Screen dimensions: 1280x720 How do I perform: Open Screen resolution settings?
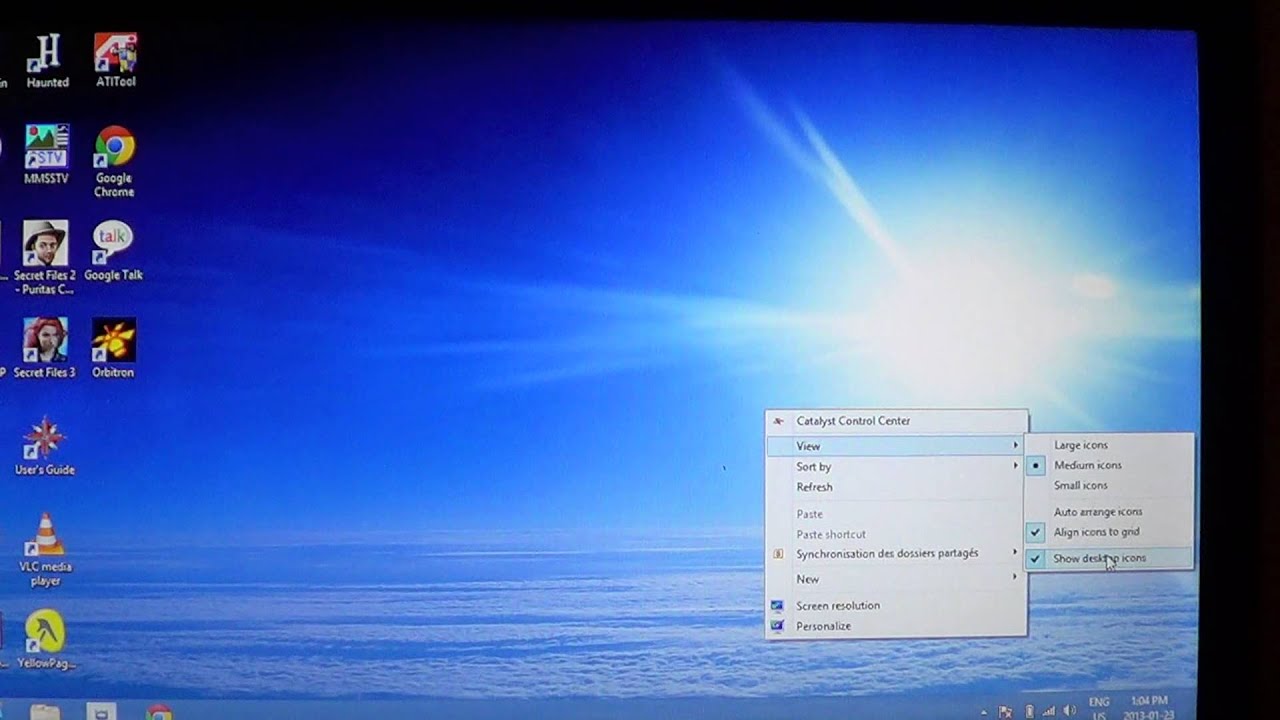tap(838, 605)
